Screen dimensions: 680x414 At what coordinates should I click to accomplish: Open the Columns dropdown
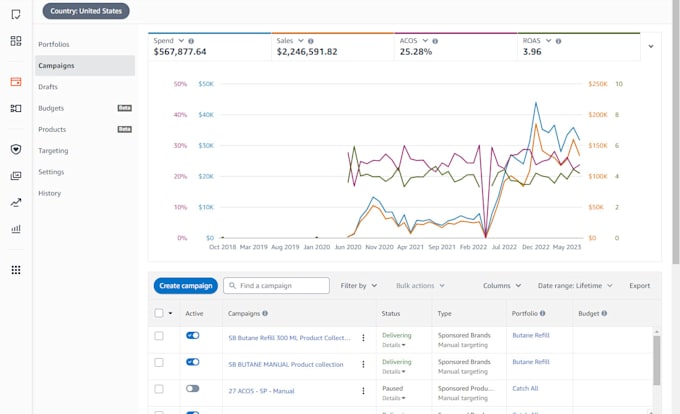click(502, 286)
